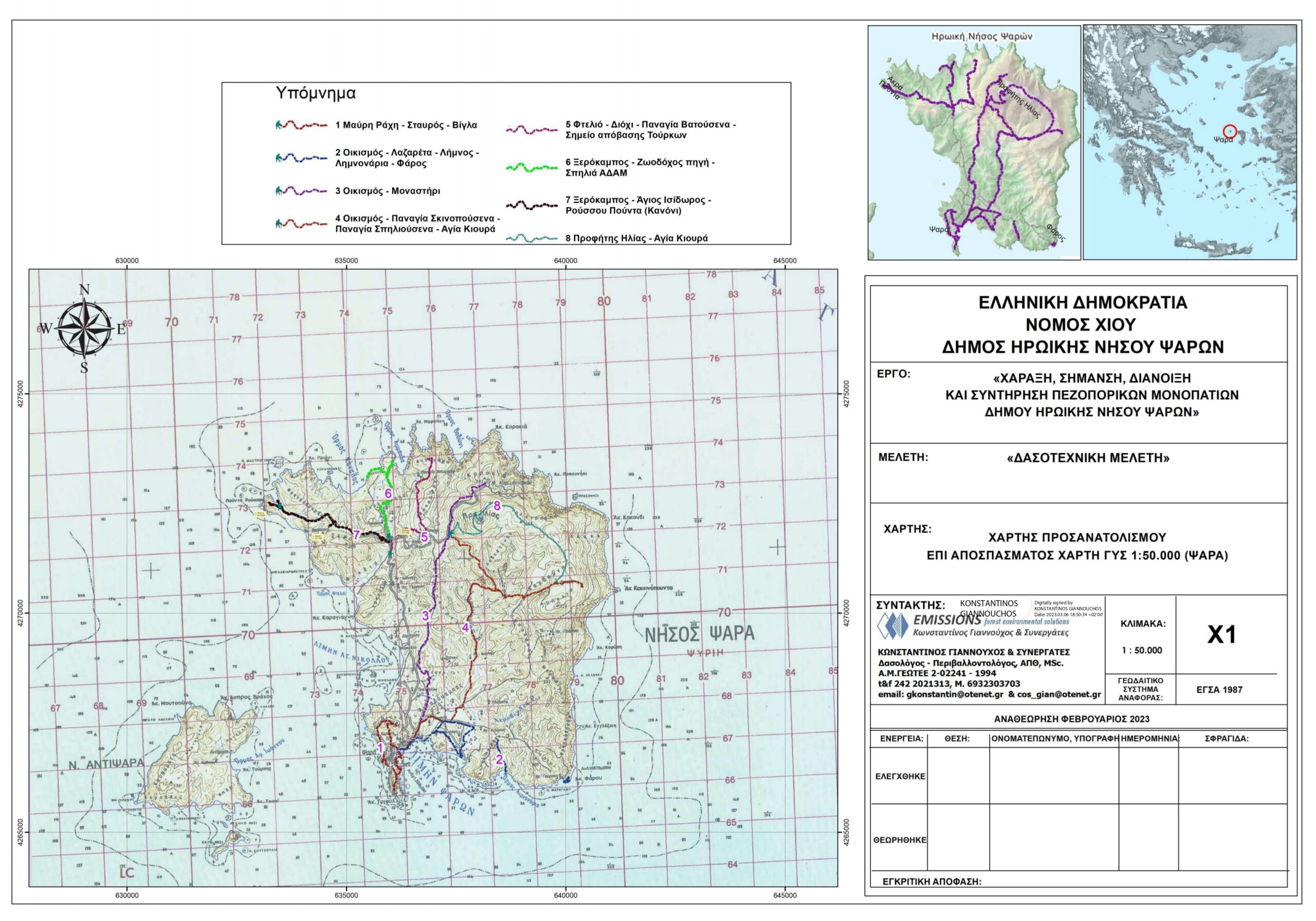This screenshot has width=1316, height=921.
Task: Open the Ηρωική Νήσος Ψαρών inset map
Action: tap(973, 142)
